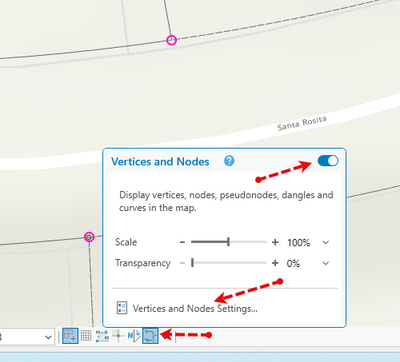The image size is (400, 362).
Task: Click the Transparency 0% value
Action: coord(293,263)
